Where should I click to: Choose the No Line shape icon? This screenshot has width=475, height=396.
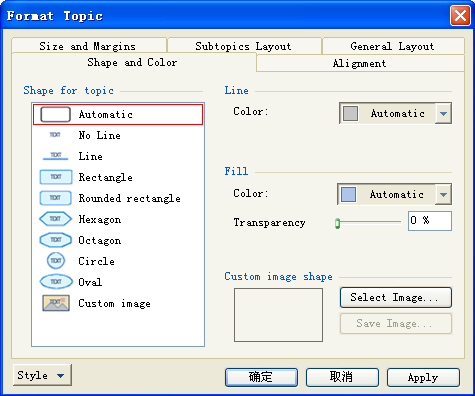pyautogui.click(x=55, y=135)
